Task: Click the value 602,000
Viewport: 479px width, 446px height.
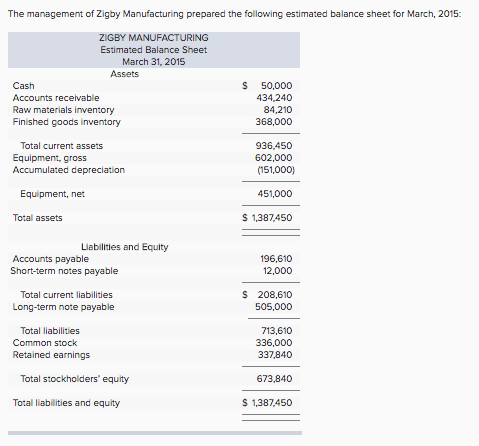Action: (274, 158)
